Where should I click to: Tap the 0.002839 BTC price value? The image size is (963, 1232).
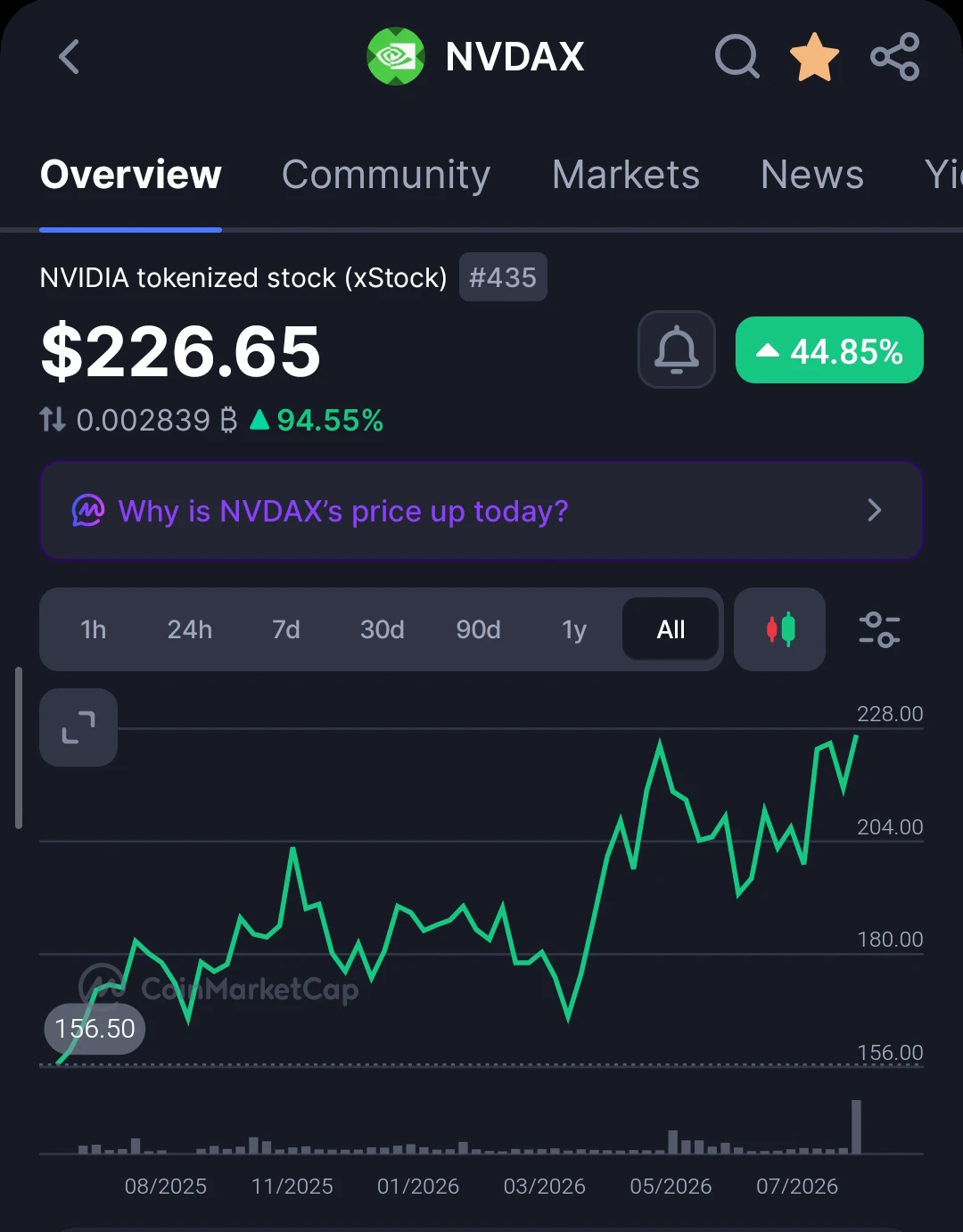point(157,420)
